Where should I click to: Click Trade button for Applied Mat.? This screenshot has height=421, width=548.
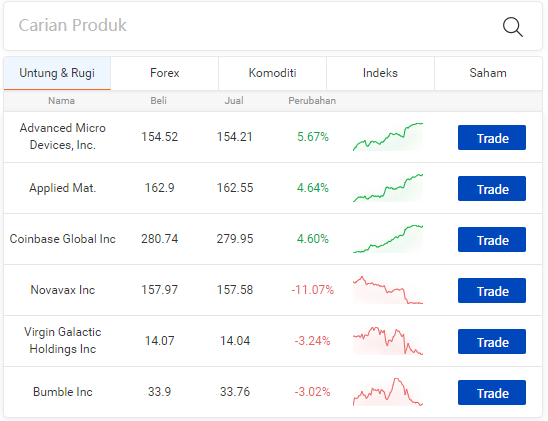coord(492,189)
